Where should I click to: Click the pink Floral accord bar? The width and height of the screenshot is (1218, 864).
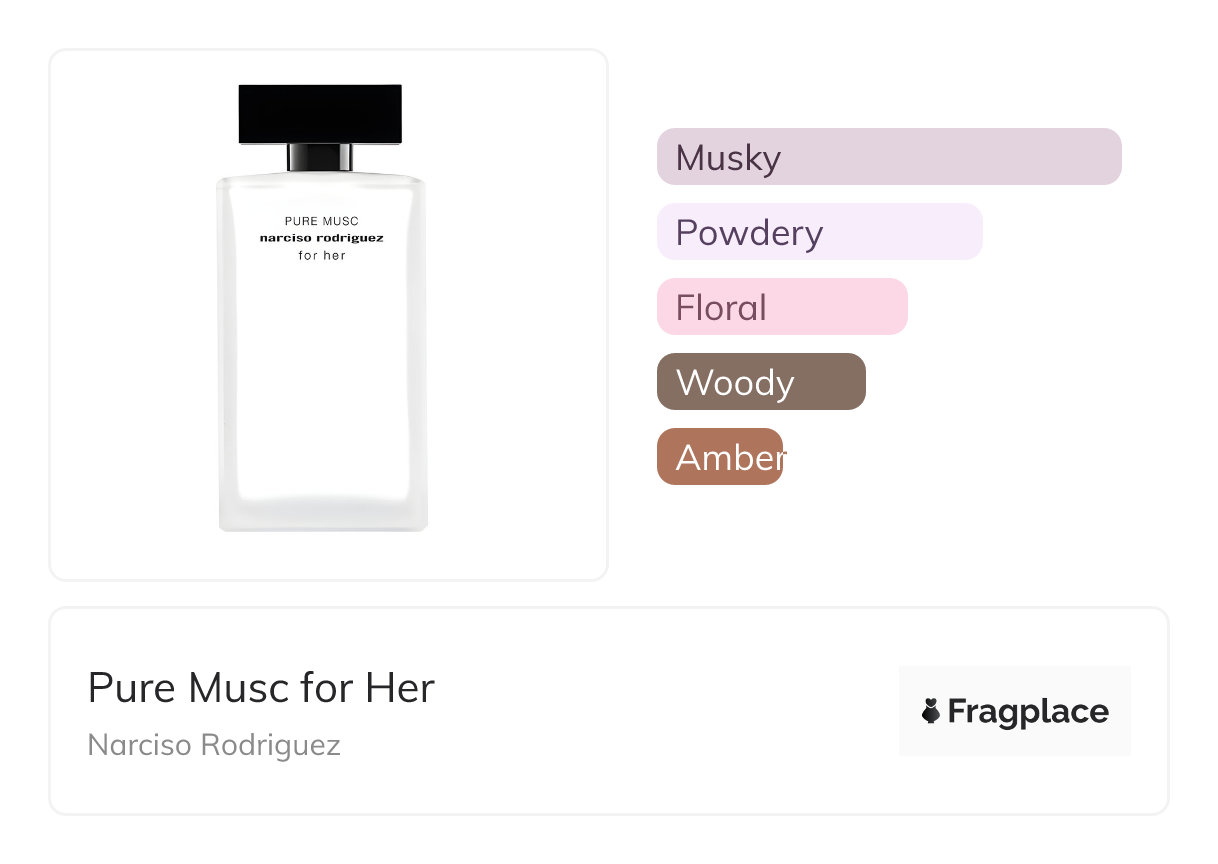[782, 307]
